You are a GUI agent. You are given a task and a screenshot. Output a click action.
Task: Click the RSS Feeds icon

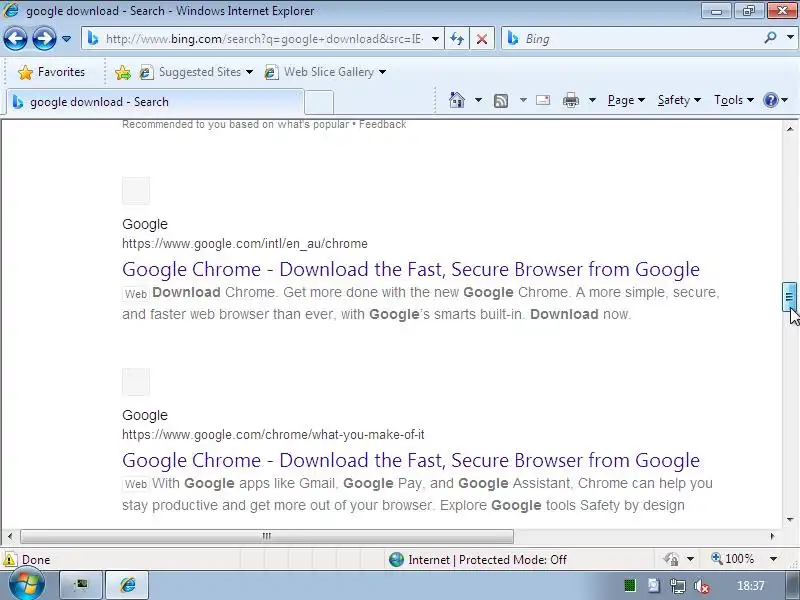tap(501, 101)
